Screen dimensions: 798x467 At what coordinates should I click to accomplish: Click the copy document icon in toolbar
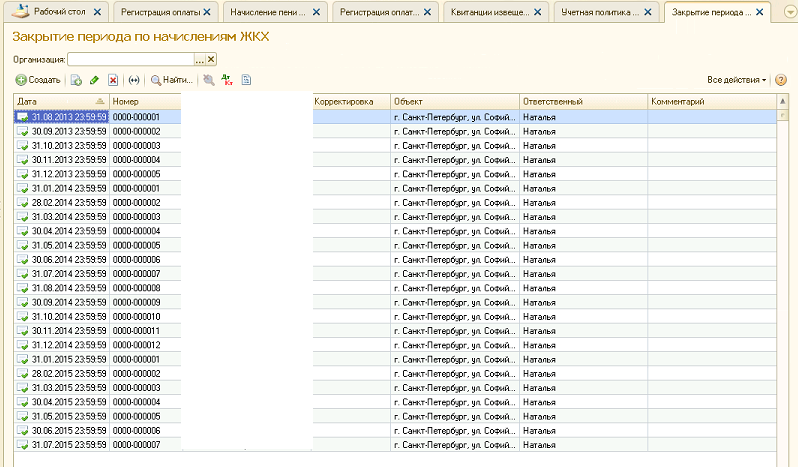(x=76, y=80)
